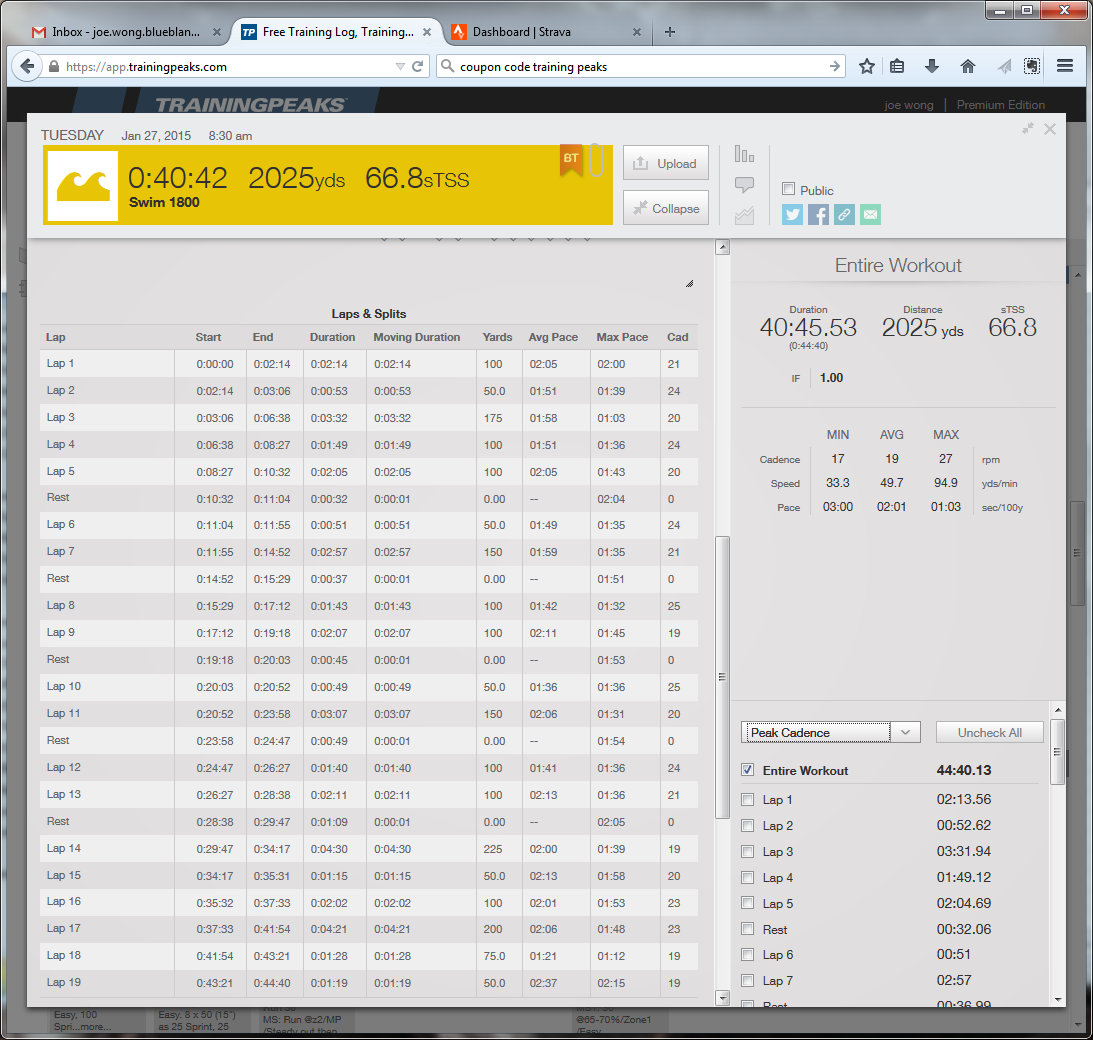This screenshot has height=1040, width=1093.
Task: Click the browser search input field
Action: point(640,67)
